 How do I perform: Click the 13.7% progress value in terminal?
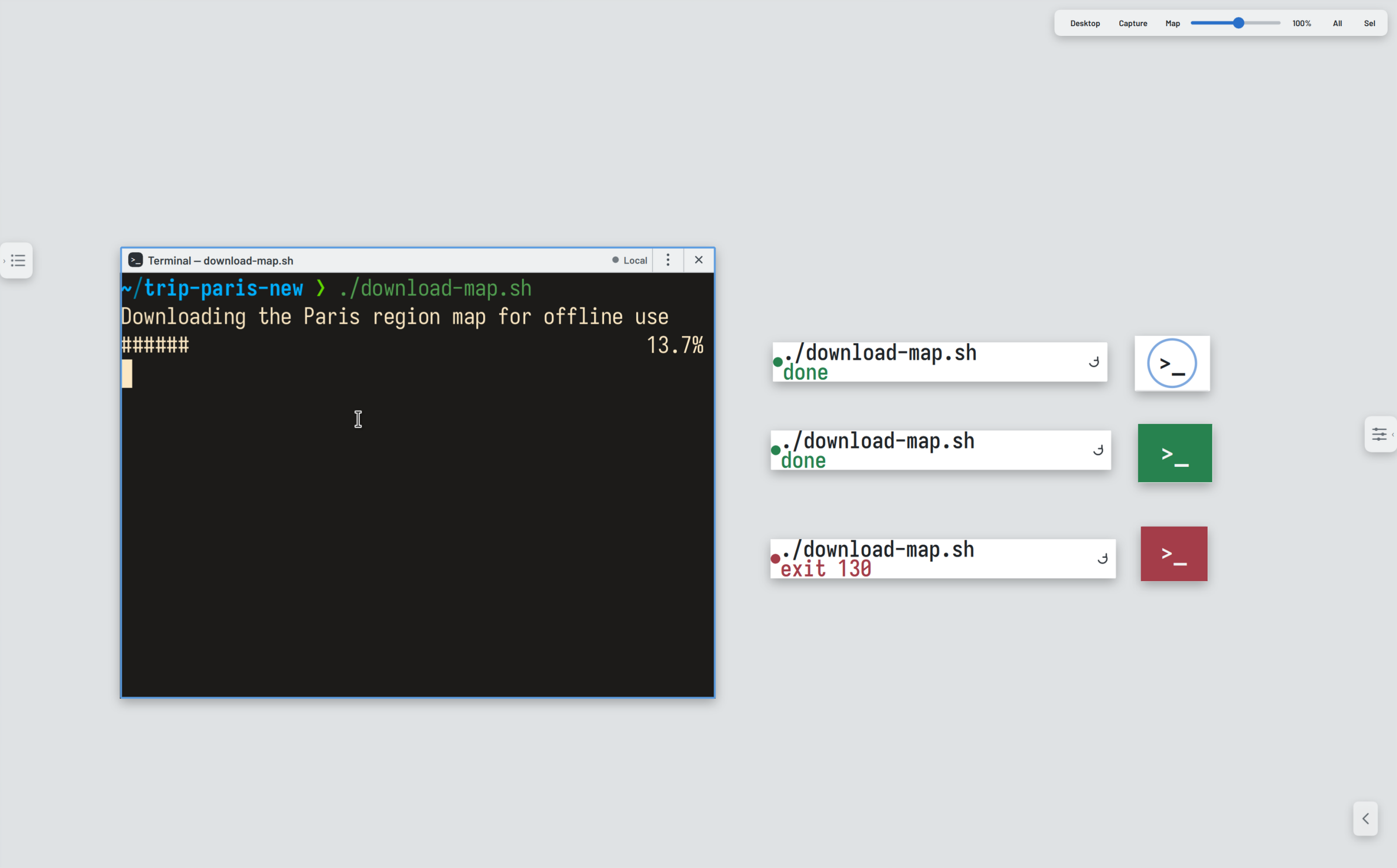point(675,345)
